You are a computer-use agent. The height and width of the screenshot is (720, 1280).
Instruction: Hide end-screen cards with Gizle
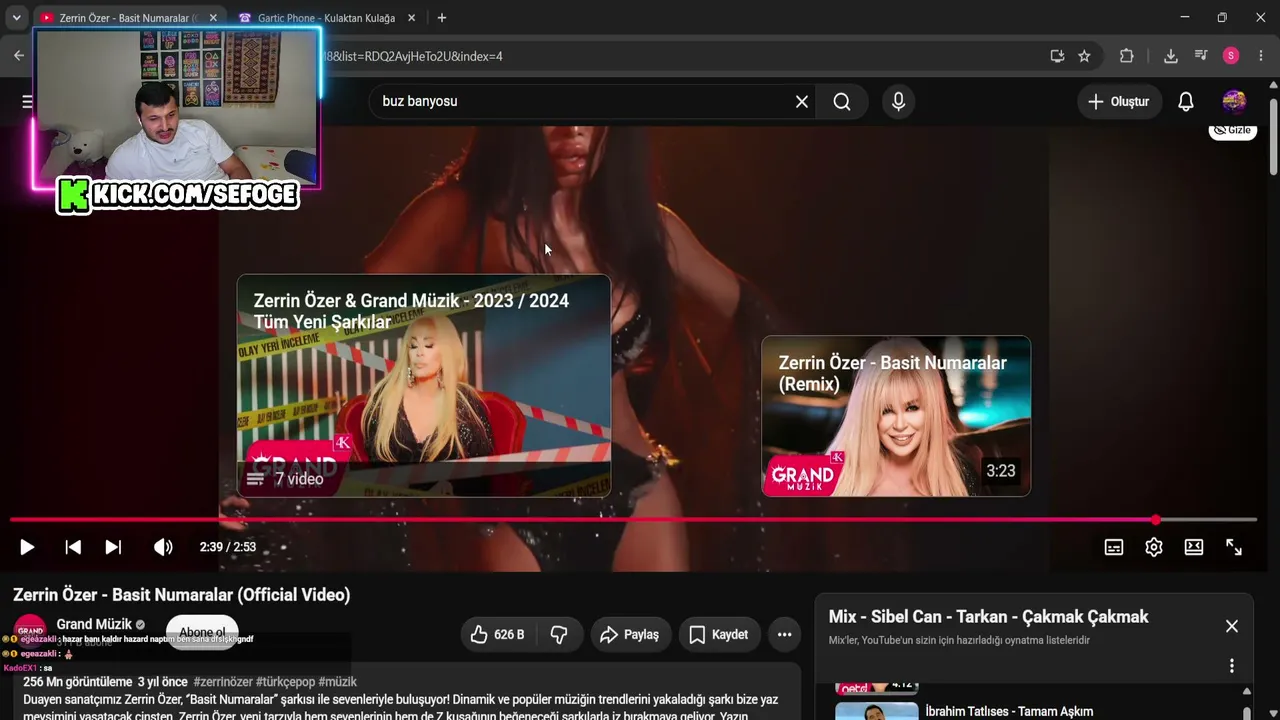click(x=1232, y=130)
